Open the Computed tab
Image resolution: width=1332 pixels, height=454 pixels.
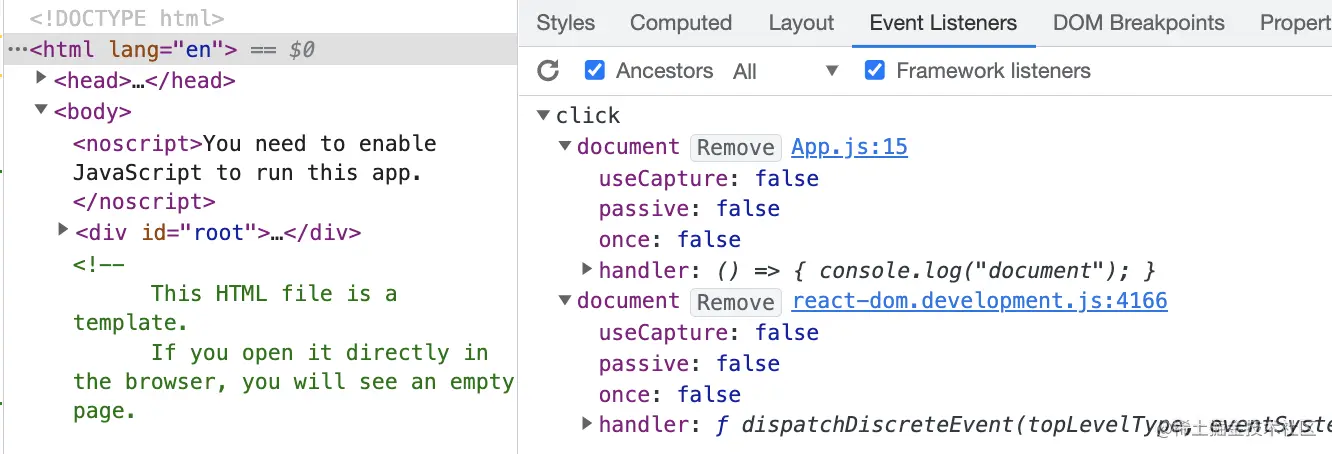(680, 23)
